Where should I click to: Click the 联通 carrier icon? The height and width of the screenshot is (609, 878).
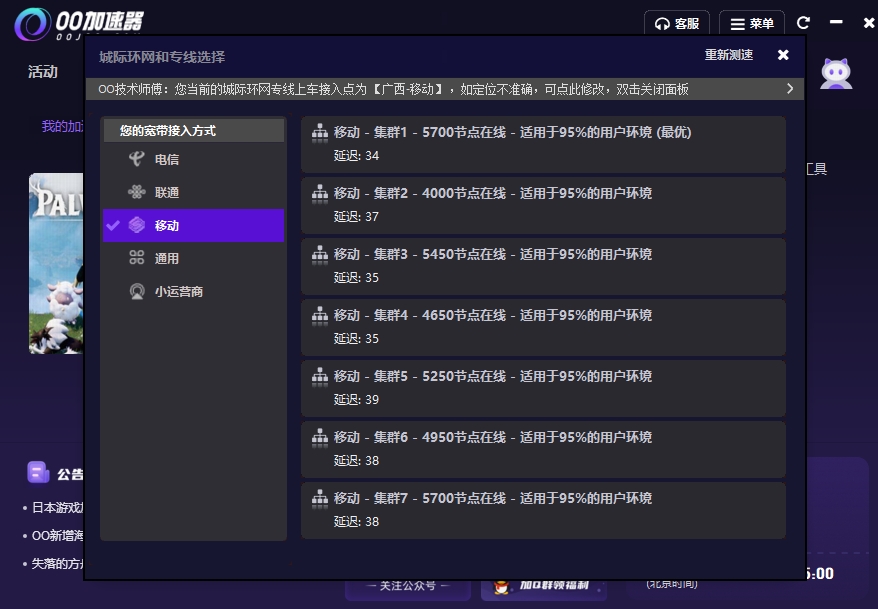tap(137, 192)
